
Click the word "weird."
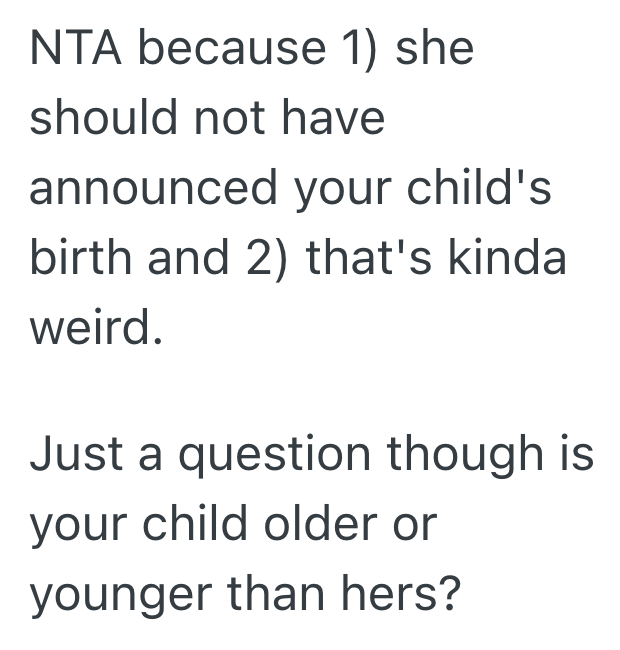click(95, 326)
